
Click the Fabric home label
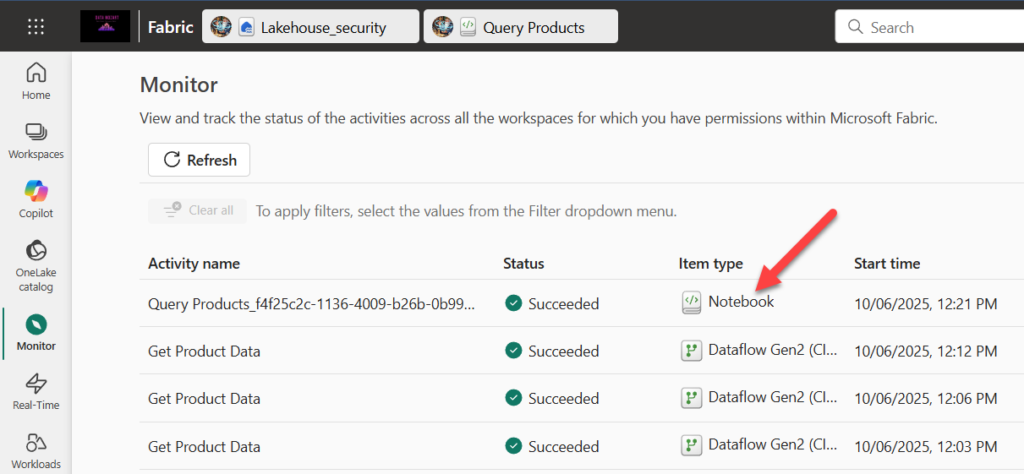pyautogui.click(x=171, y=27)
